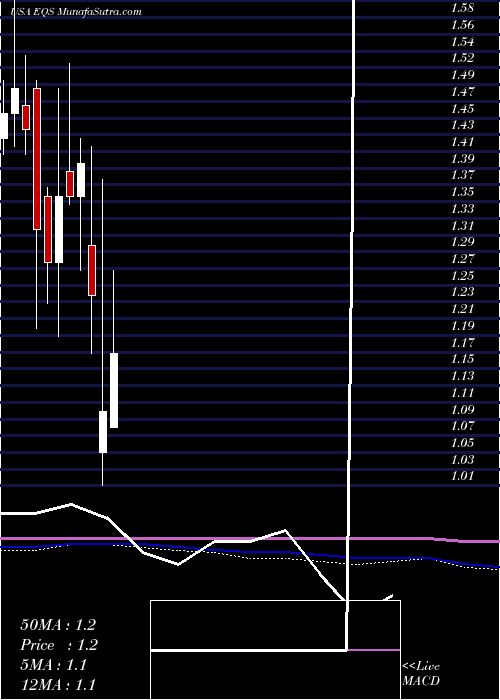
Task: Click the 5MA : 1.1 readout
Action: 54,665
